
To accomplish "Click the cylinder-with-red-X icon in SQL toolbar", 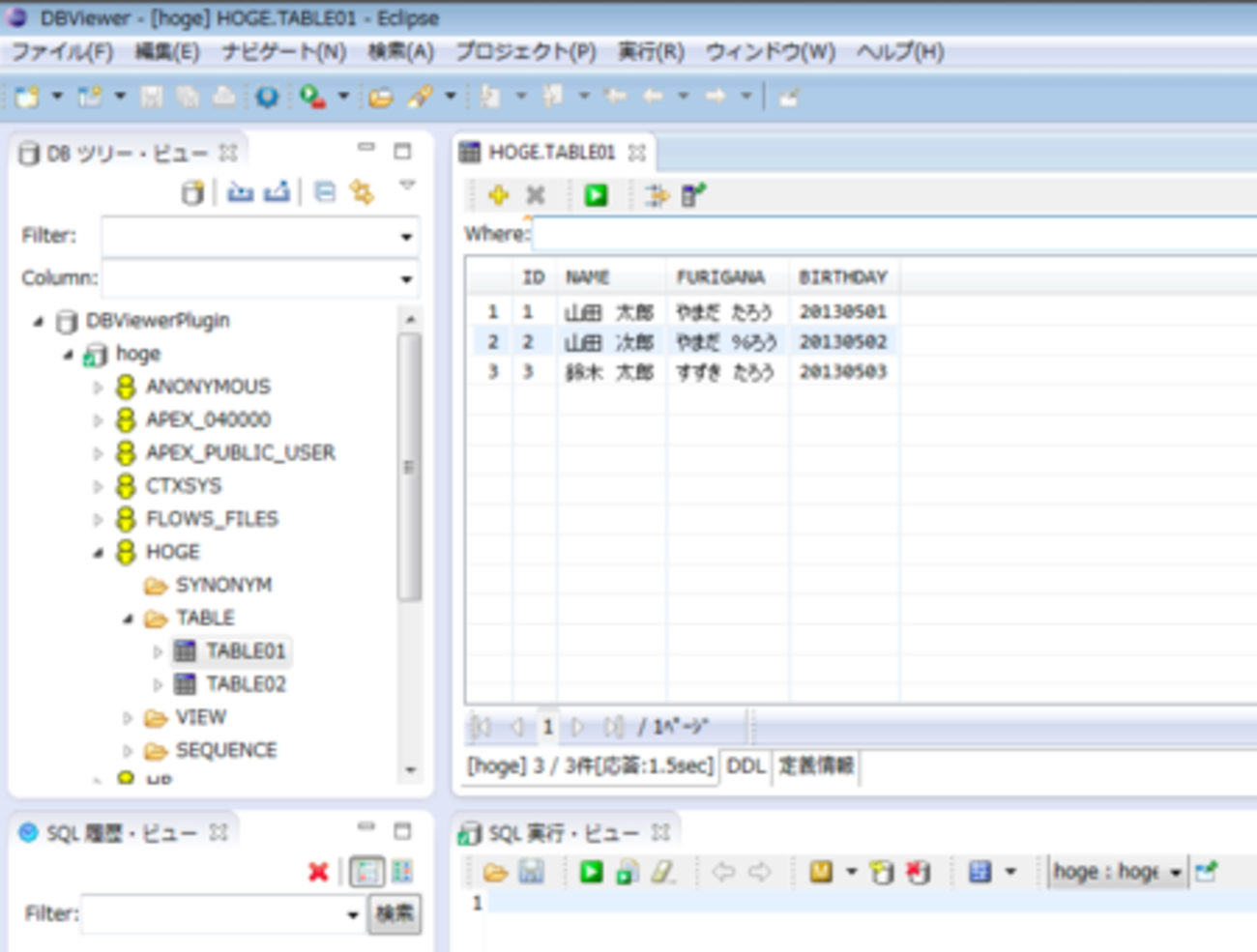I will point(918,872).
